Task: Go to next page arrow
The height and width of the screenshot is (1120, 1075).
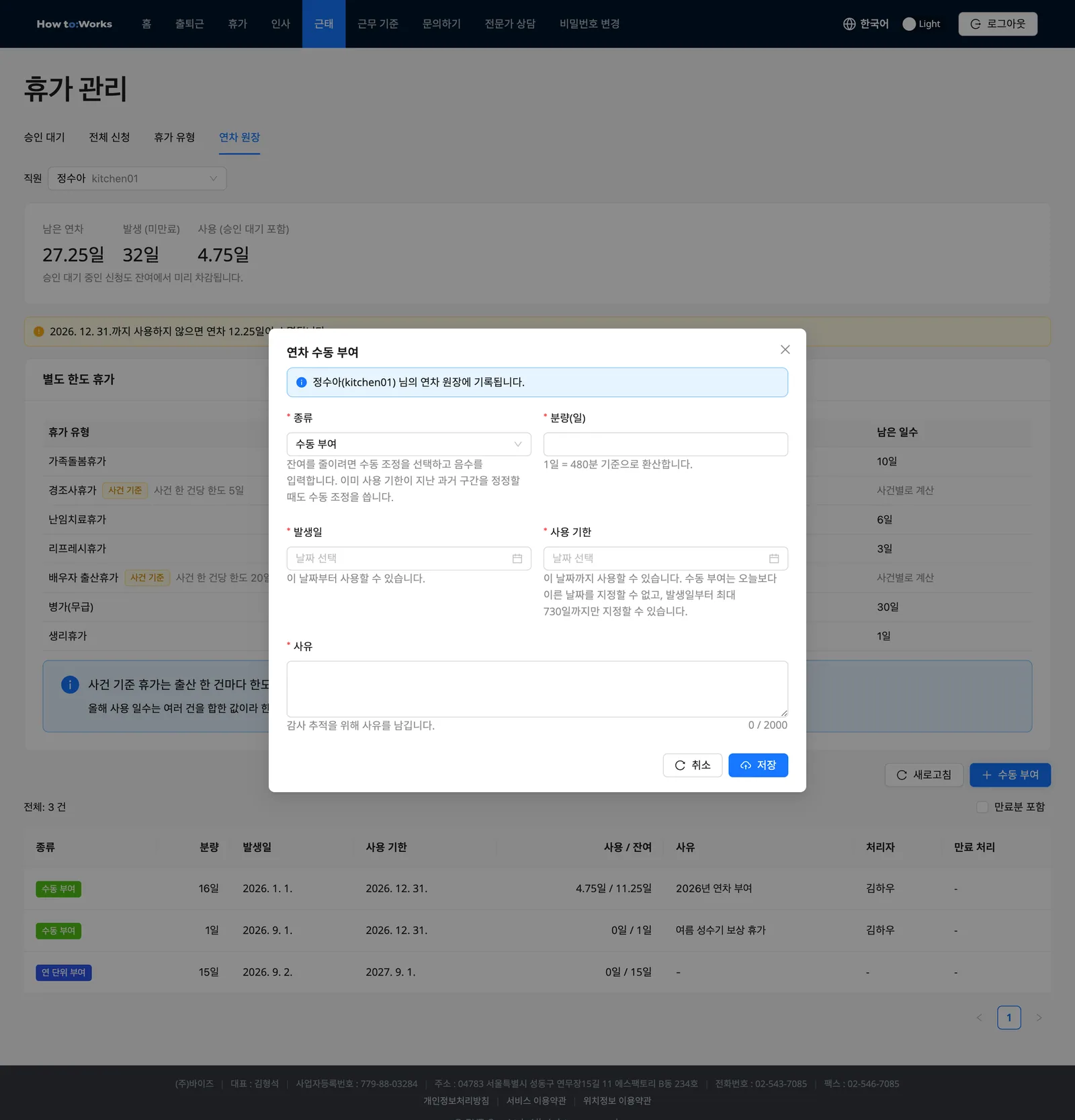Action: pyautogui.click(x=1039, y=1017)
